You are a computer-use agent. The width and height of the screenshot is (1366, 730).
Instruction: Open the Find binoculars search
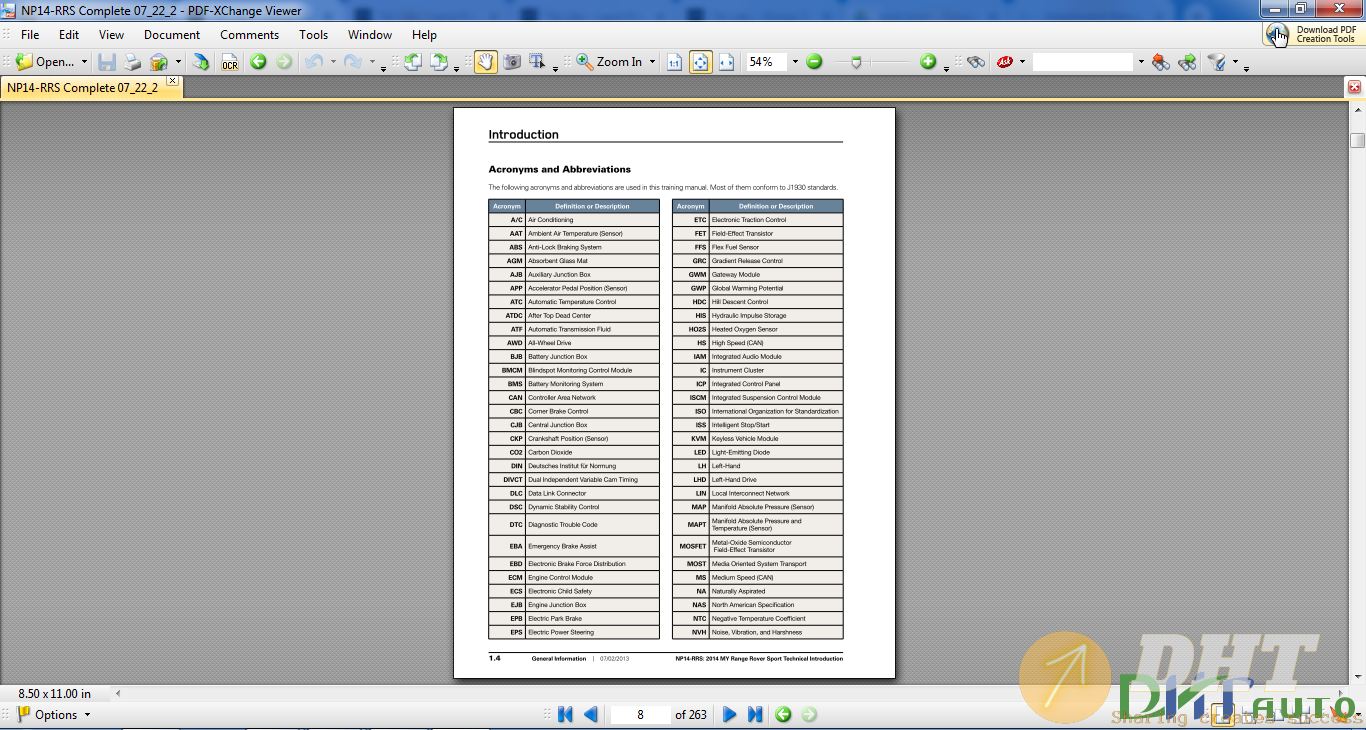click(976, 62)
